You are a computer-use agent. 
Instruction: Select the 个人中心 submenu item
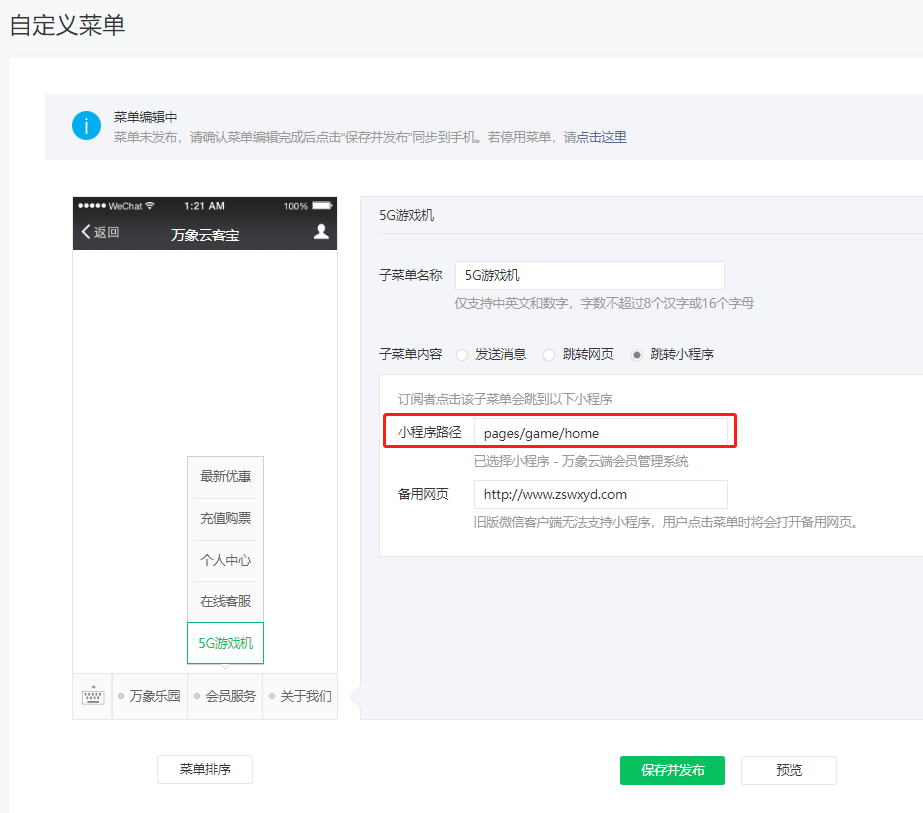225,560
